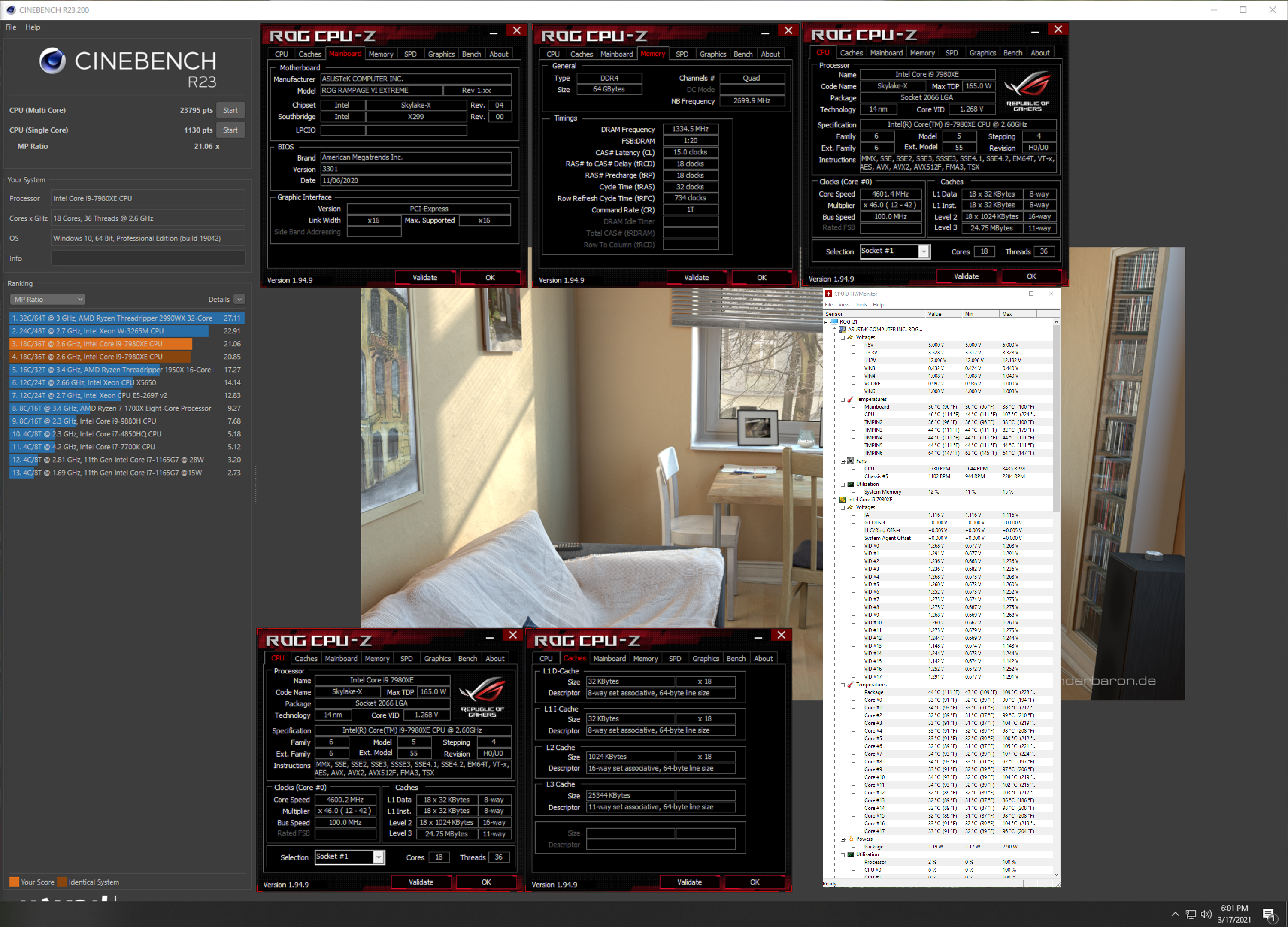Select the Chassis #5 fan row
This screenshot has width=1288, height=927.
pos(938,476)
